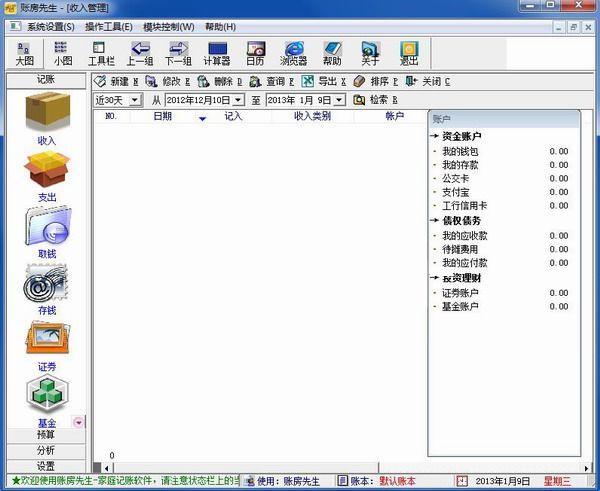This screenshot has height=491, width=600.
Task: Open 帮助 help from the toolbar
Action: coord(332,54)
